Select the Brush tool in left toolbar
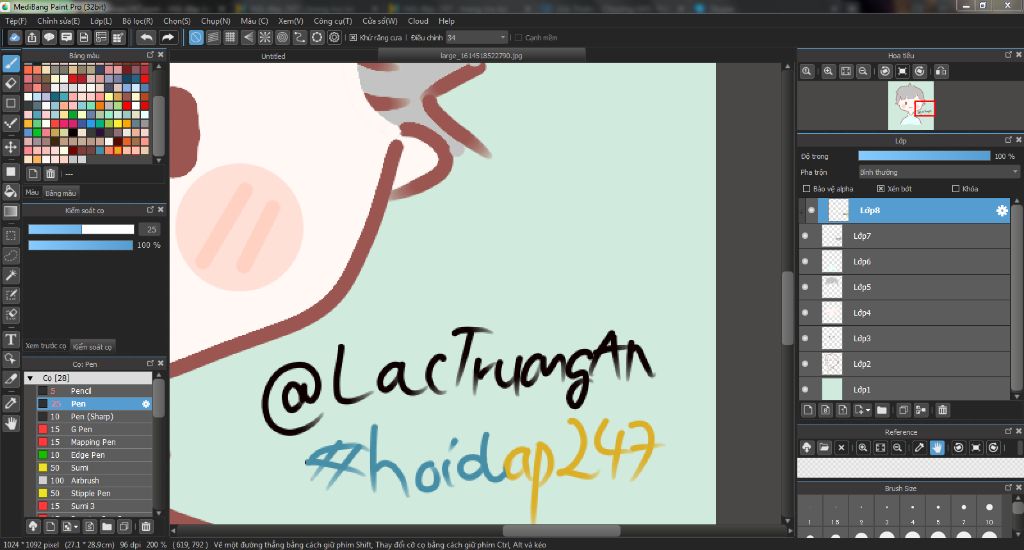 (10, 63)
